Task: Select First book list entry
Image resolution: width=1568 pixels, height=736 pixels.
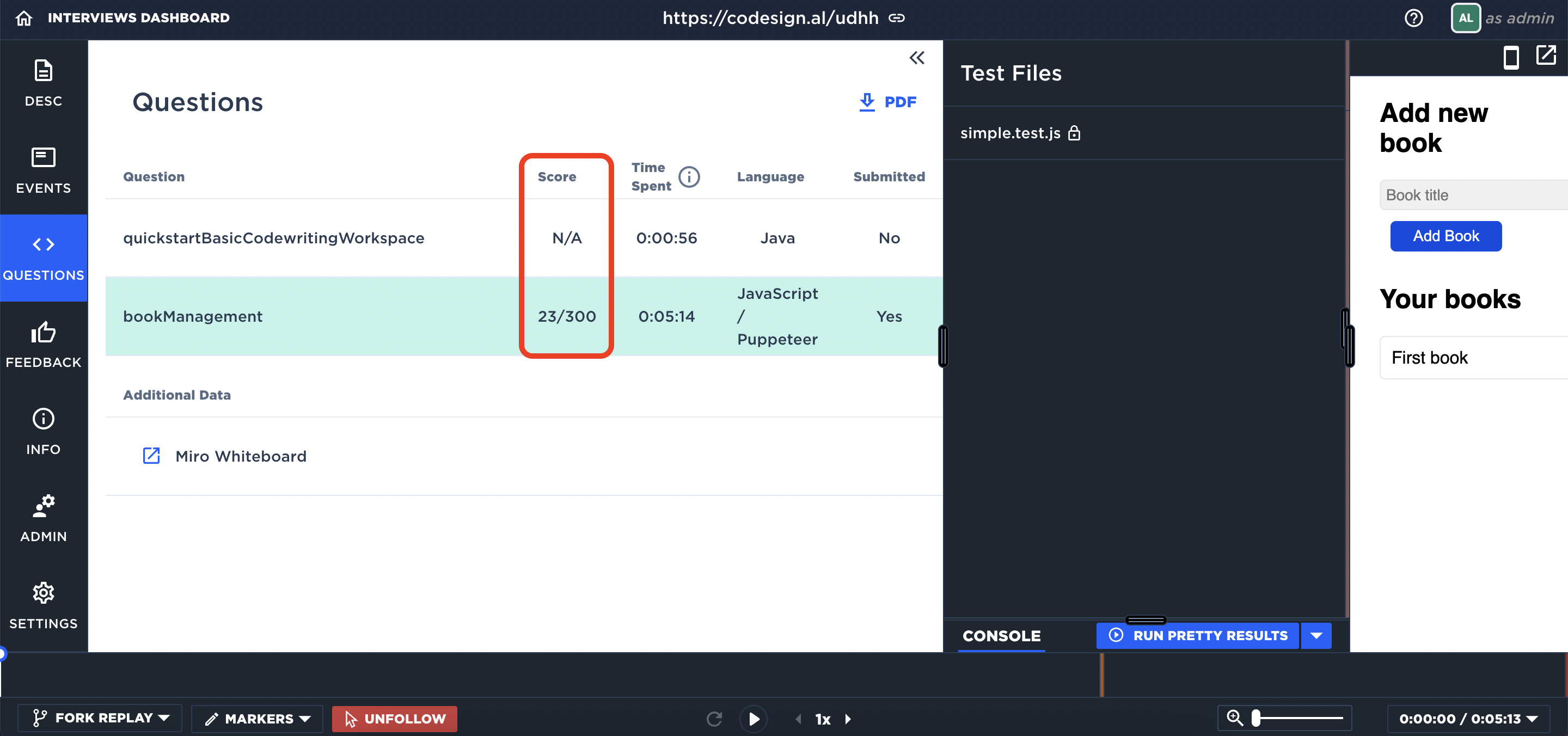Action: 1474,357
